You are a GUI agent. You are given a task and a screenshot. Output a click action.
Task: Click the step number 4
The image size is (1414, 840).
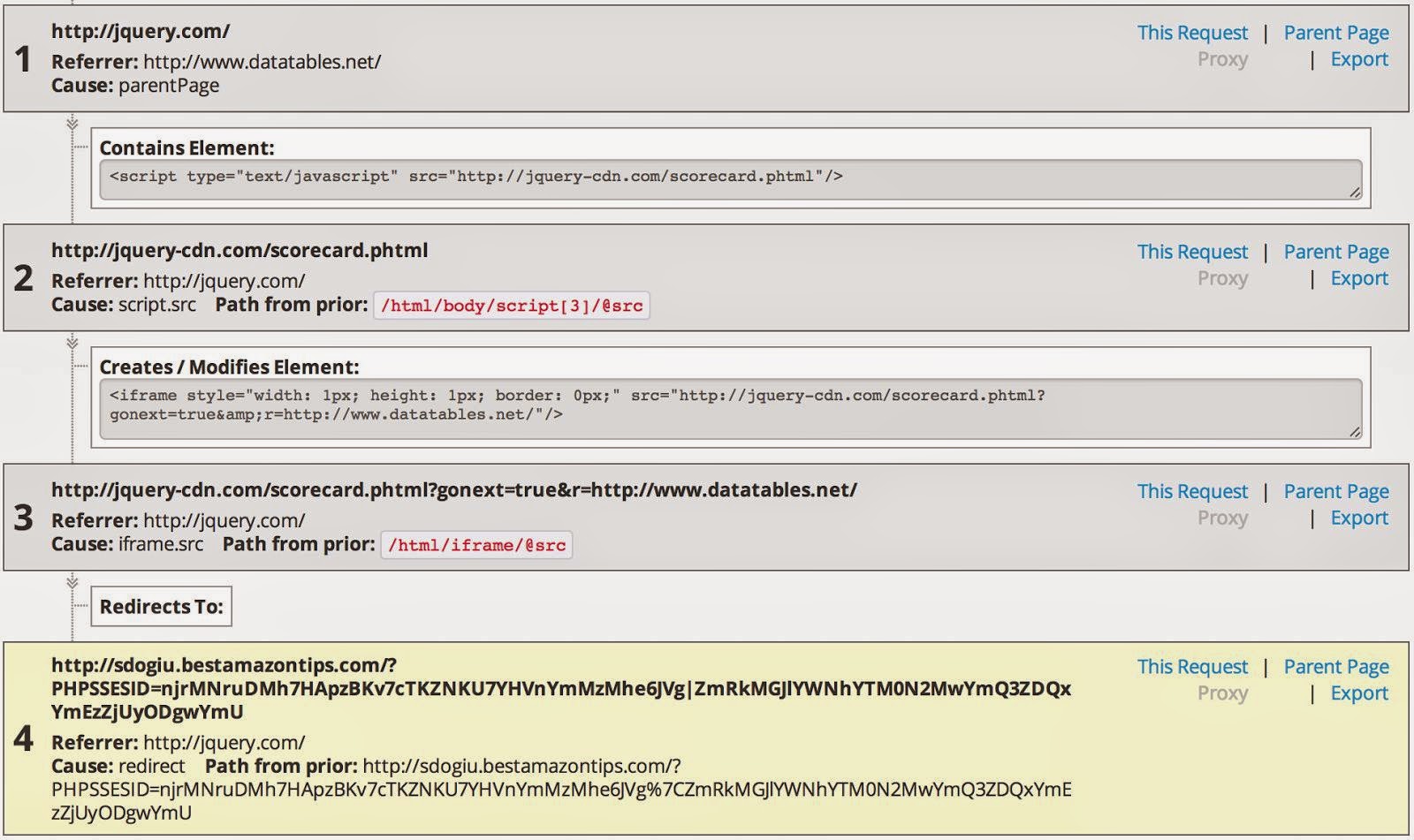coord(23,738)
